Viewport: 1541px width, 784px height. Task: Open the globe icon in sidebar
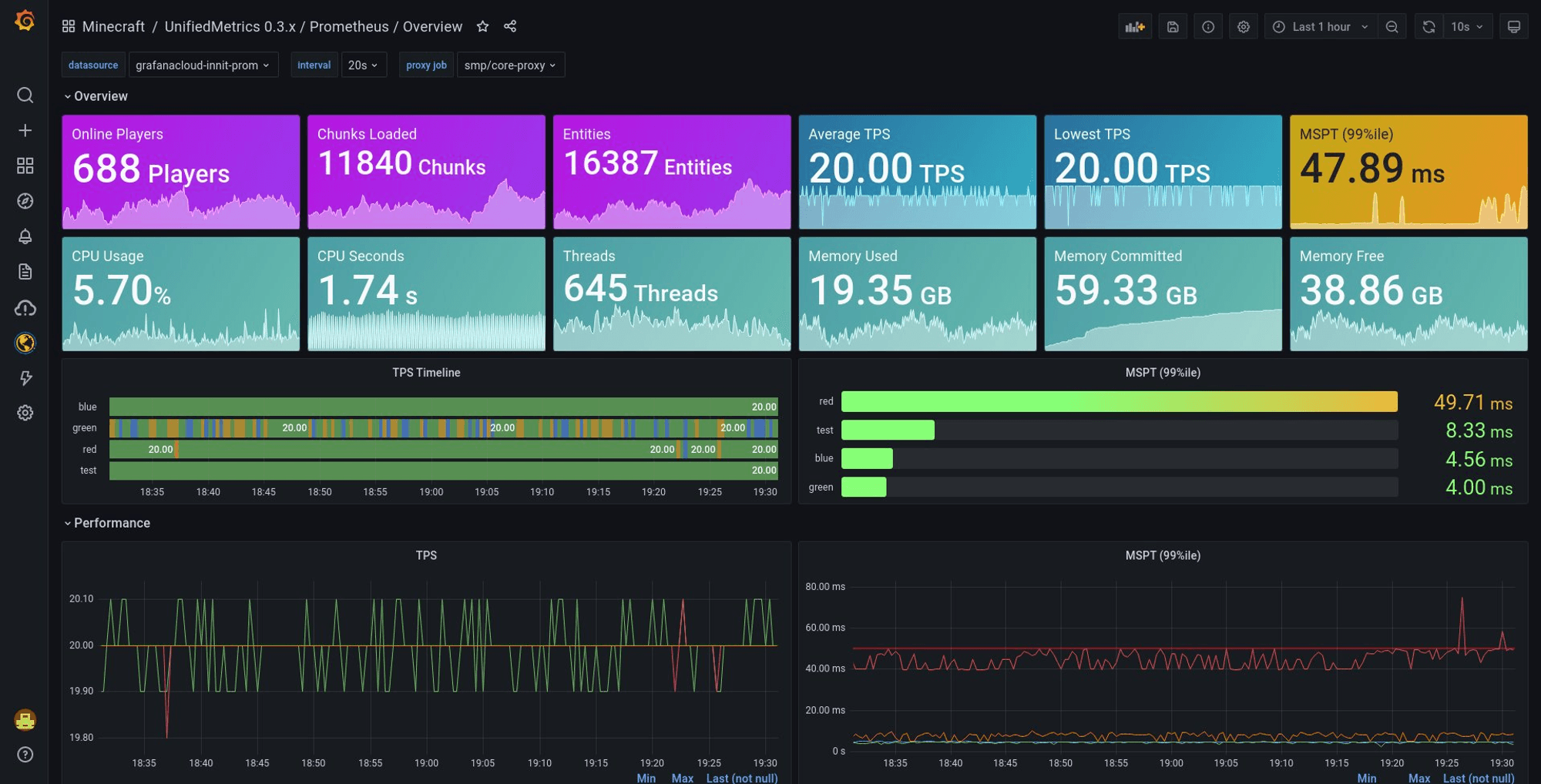[x=25, y=343]
